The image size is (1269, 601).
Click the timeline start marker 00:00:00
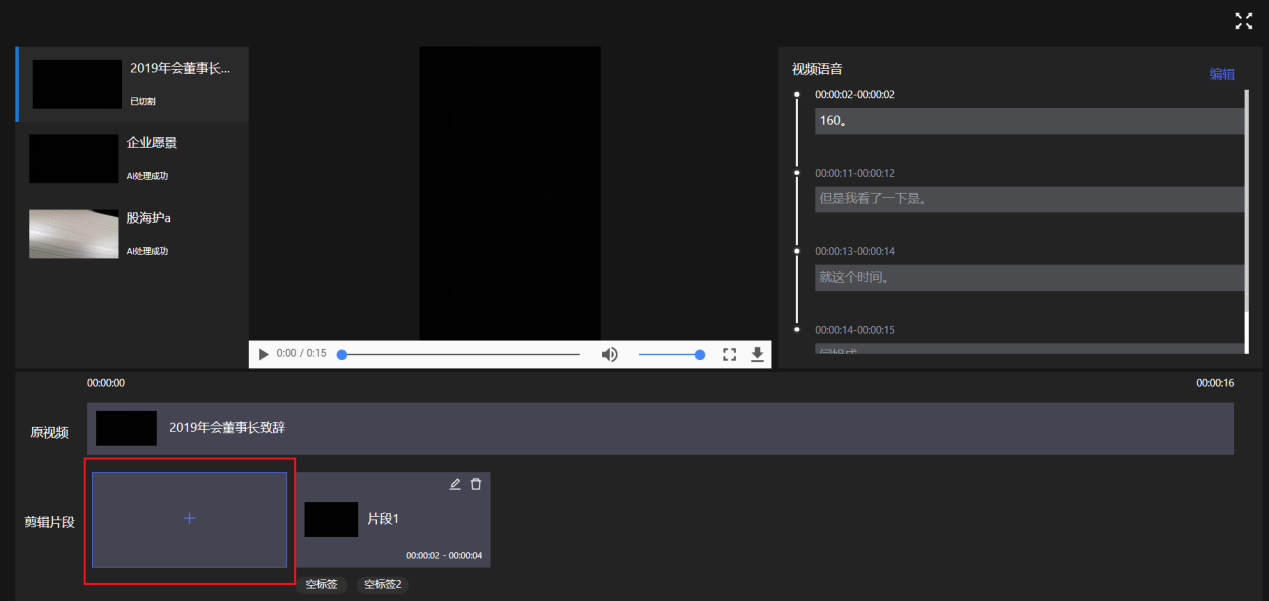pos(106,383)
